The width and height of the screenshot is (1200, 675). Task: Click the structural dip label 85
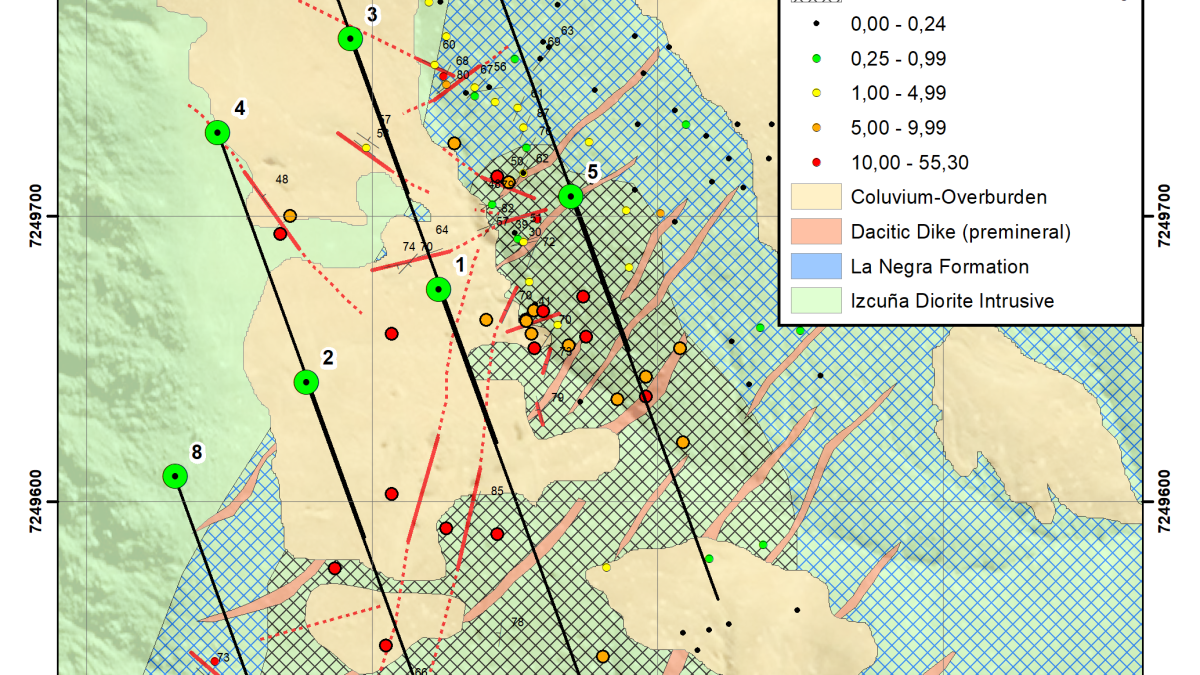click(x=497, y=491)
